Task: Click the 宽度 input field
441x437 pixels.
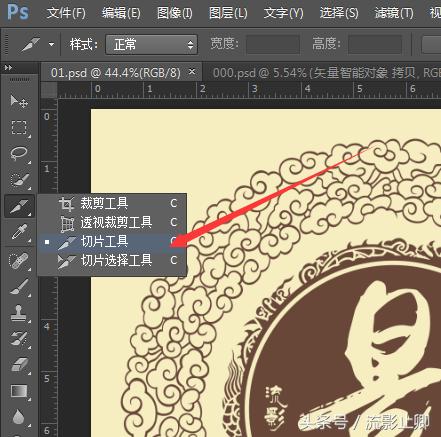Action: point(273,44)
